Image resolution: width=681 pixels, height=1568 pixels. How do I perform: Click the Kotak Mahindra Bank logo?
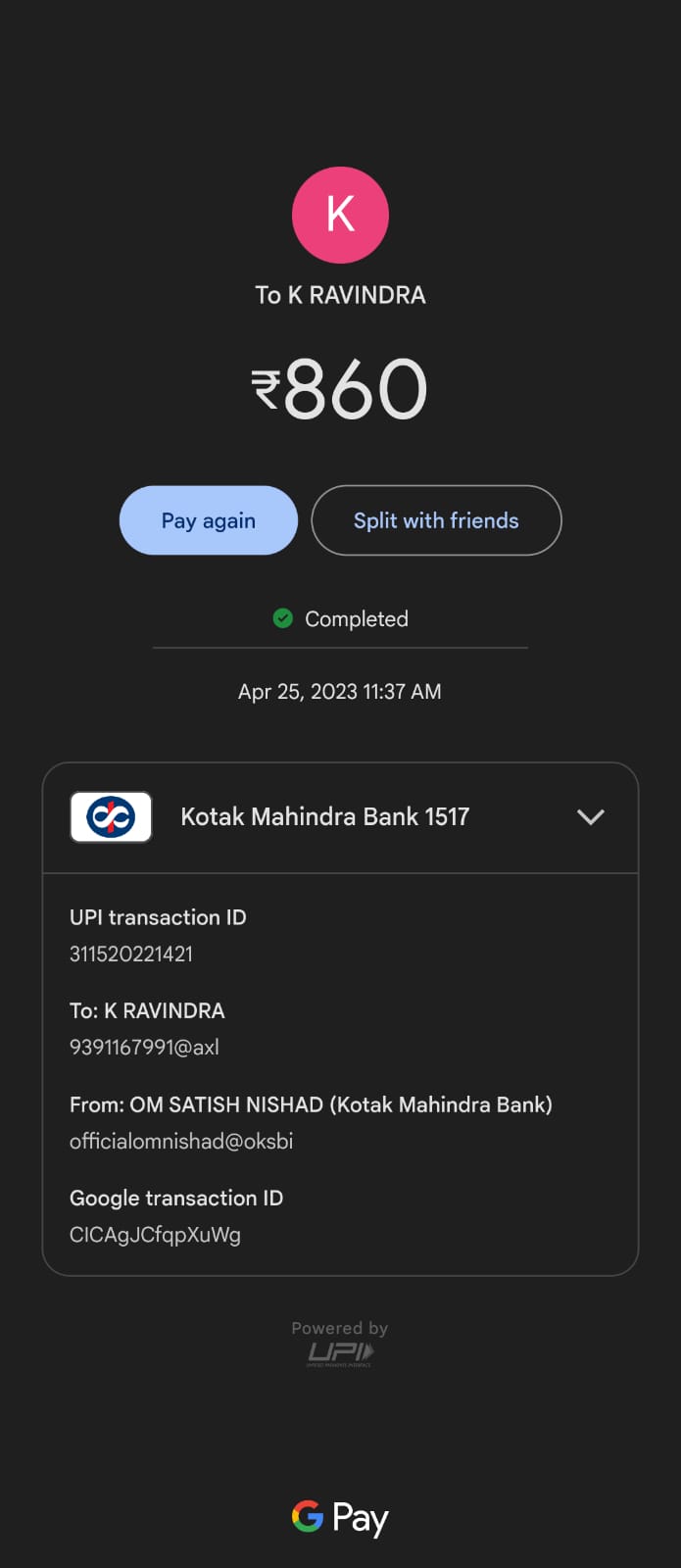(x=111, y=816)
